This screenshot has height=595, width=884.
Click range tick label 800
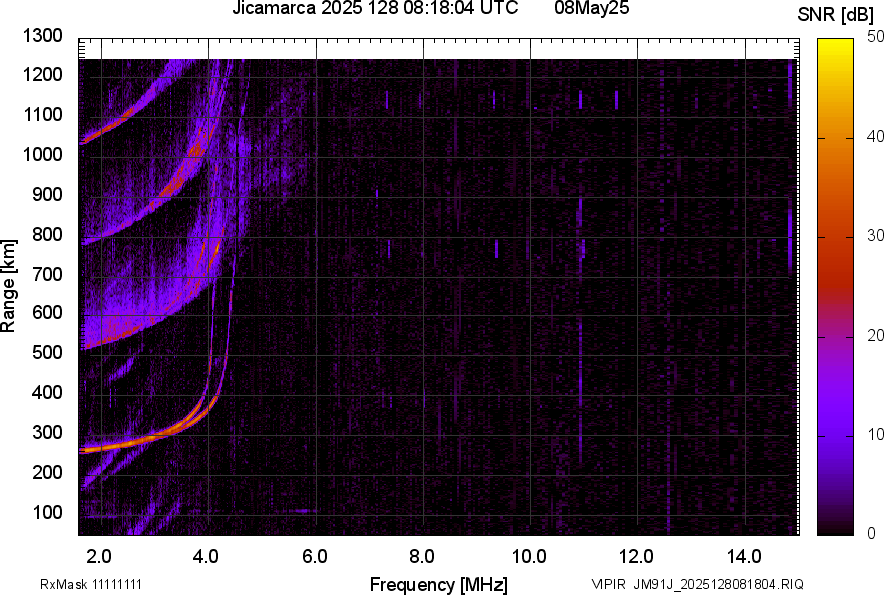pos(47,234)
